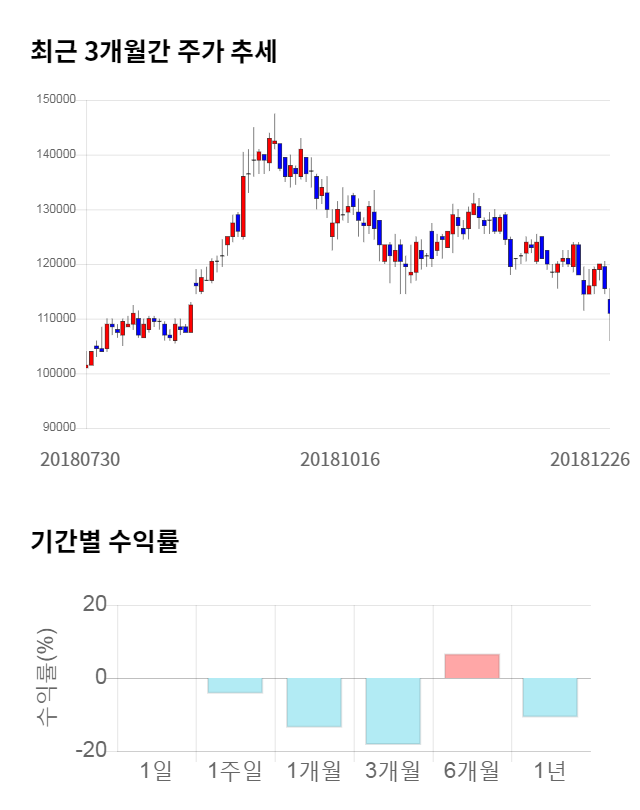Screen dimensions: 640x810
Task: Click the blue 1주일 return bar
Action: (x=235, y=685)
